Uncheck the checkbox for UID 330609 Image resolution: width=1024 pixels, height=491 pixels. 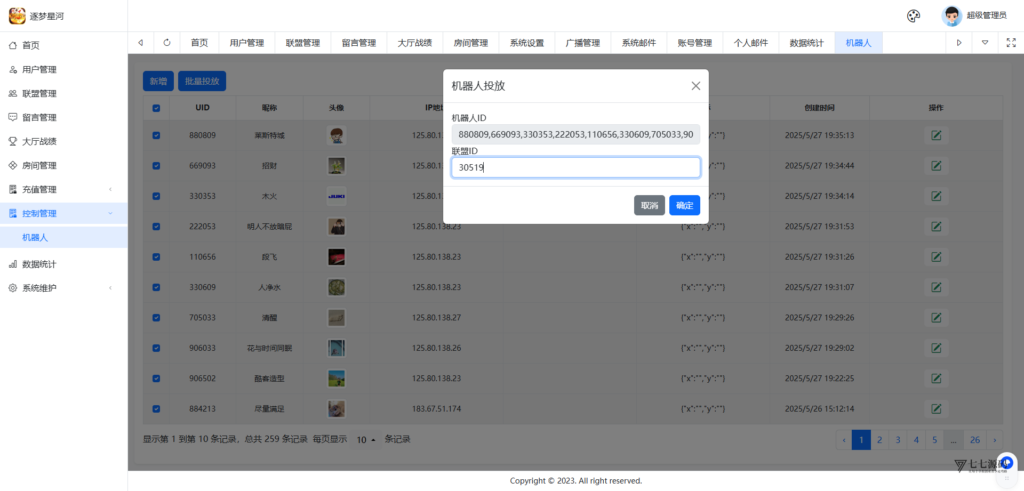tap(156, 287)
